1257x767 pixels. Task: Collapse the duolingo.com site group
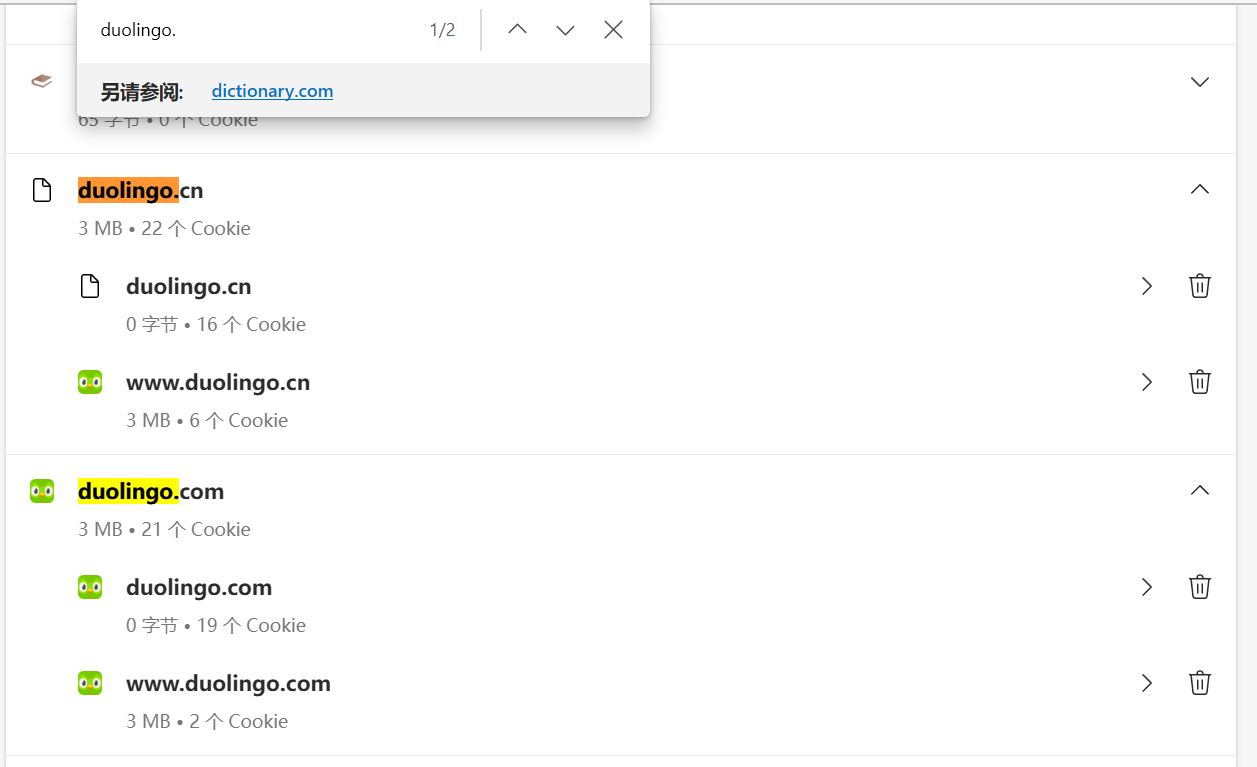click(1200, 490)
